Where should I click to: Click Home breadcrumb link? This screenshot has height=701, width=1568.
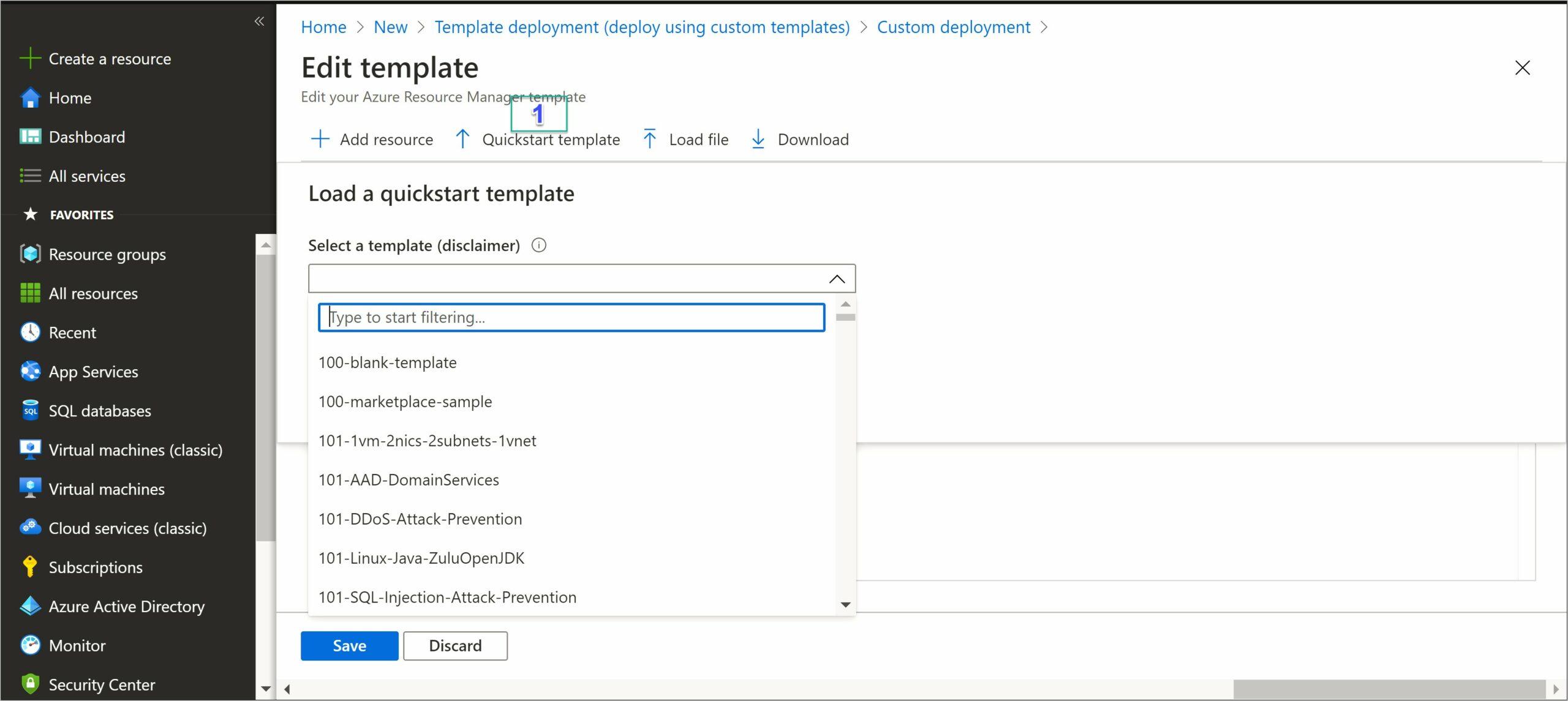[x=323, y=27]
